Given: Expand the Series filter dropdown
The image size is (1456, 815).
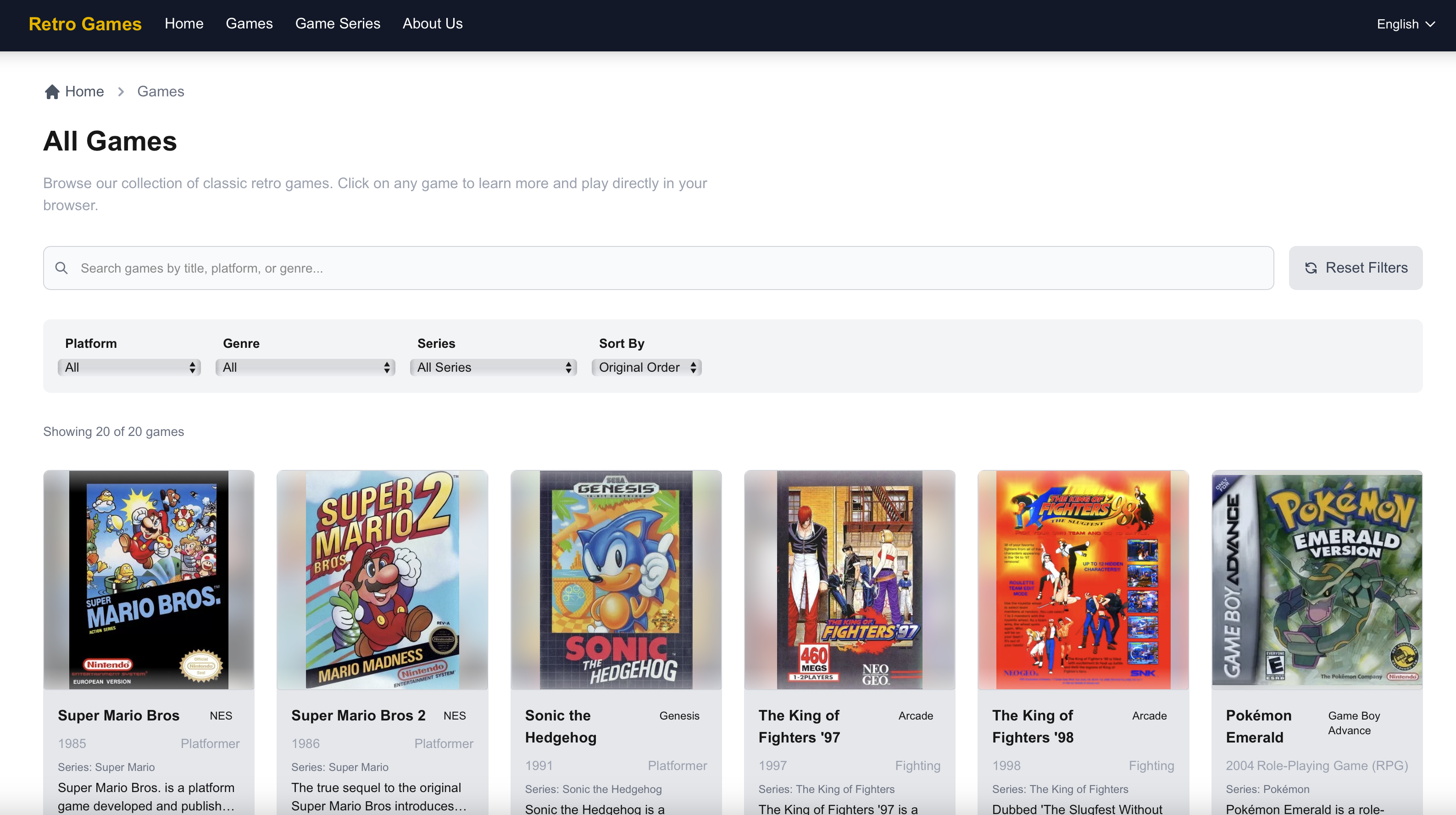Looking at the screenshot, I should pyautogui.click(x=494, y=368).
